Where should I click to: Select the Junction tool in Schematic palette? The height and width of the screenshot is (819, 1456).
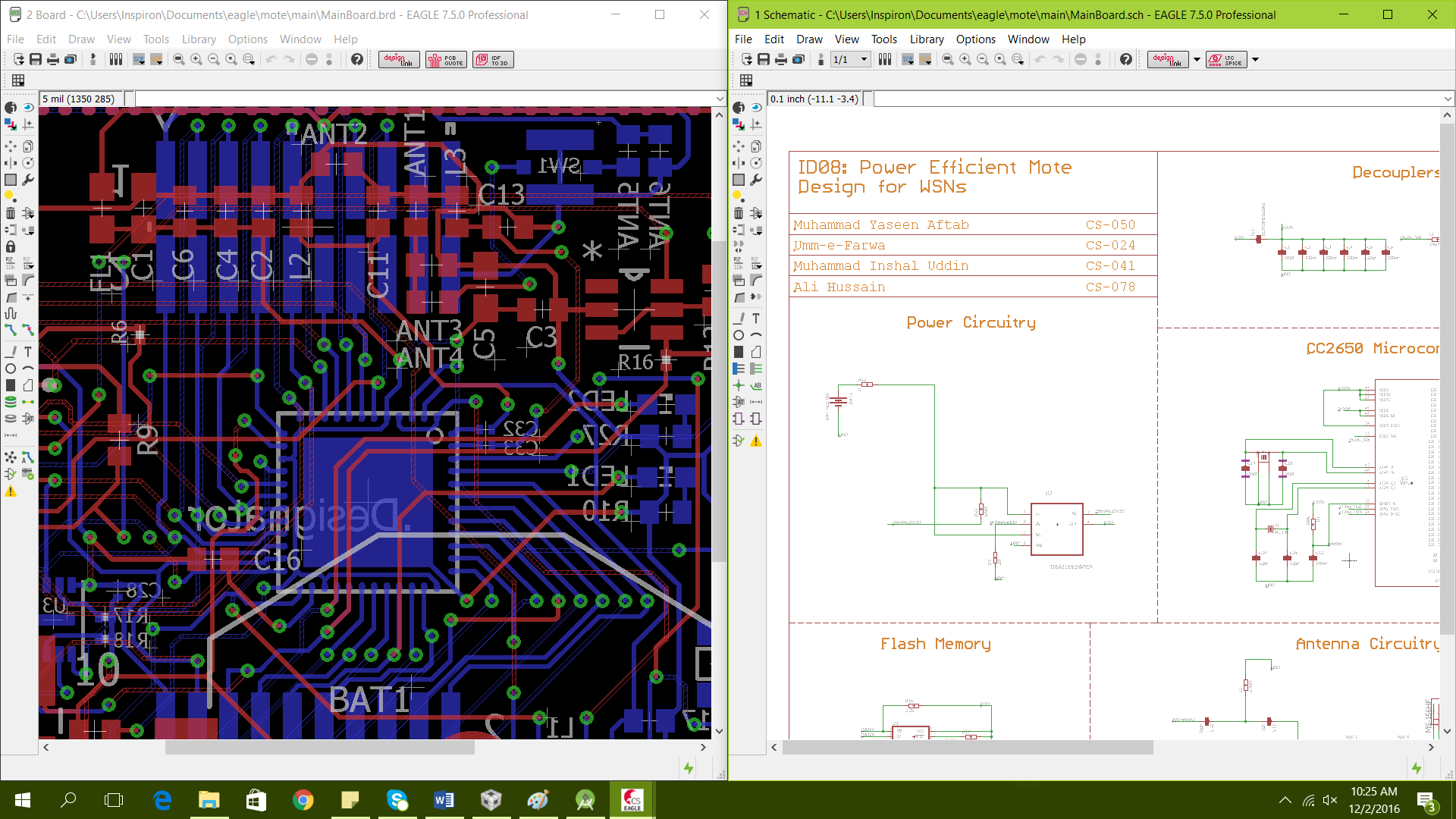tap(739, 385)
